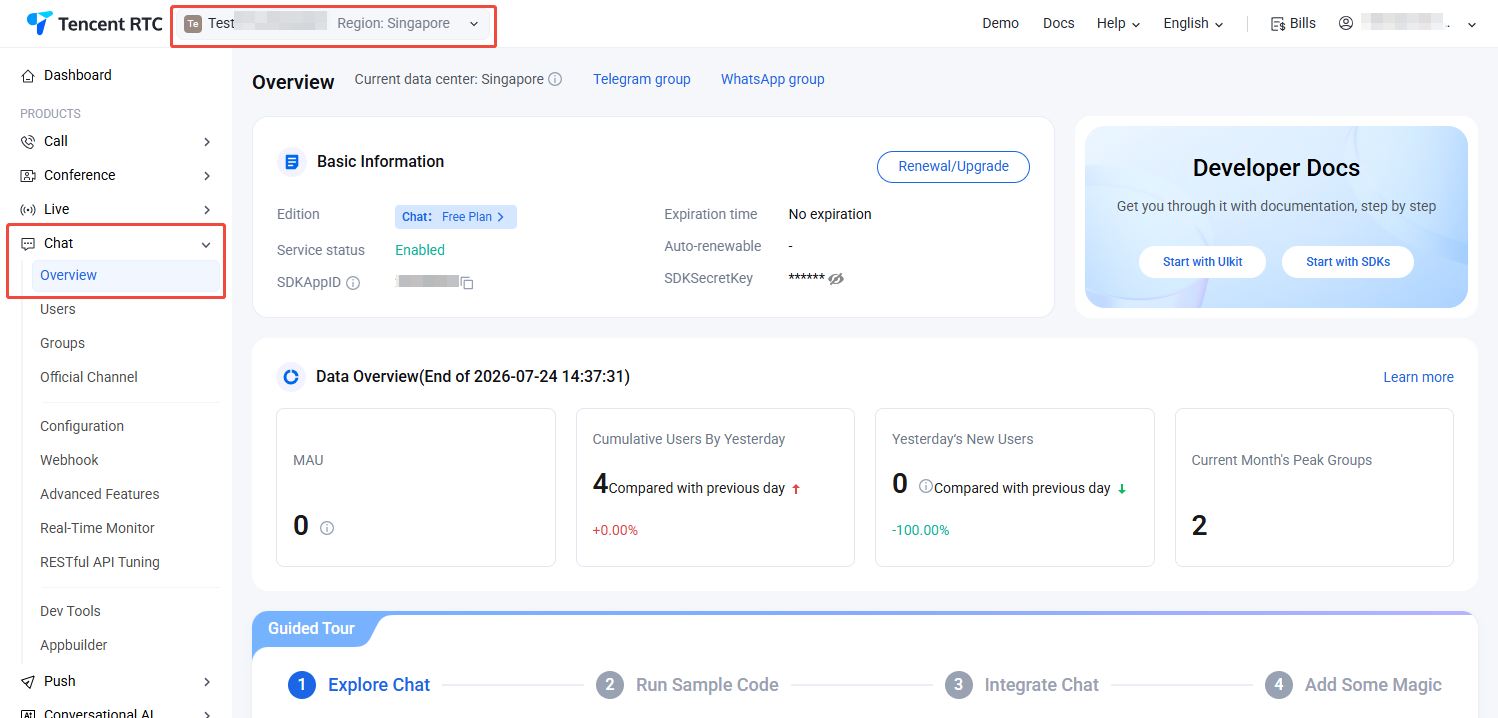1498x718 pixels.
Task: Open Advanced Features
Action: coord(100,494)
